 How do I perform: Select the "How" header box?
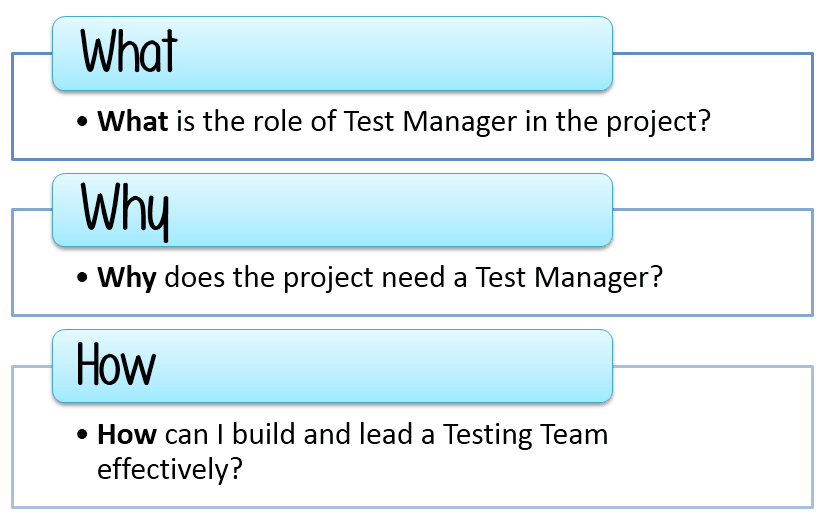333,366
